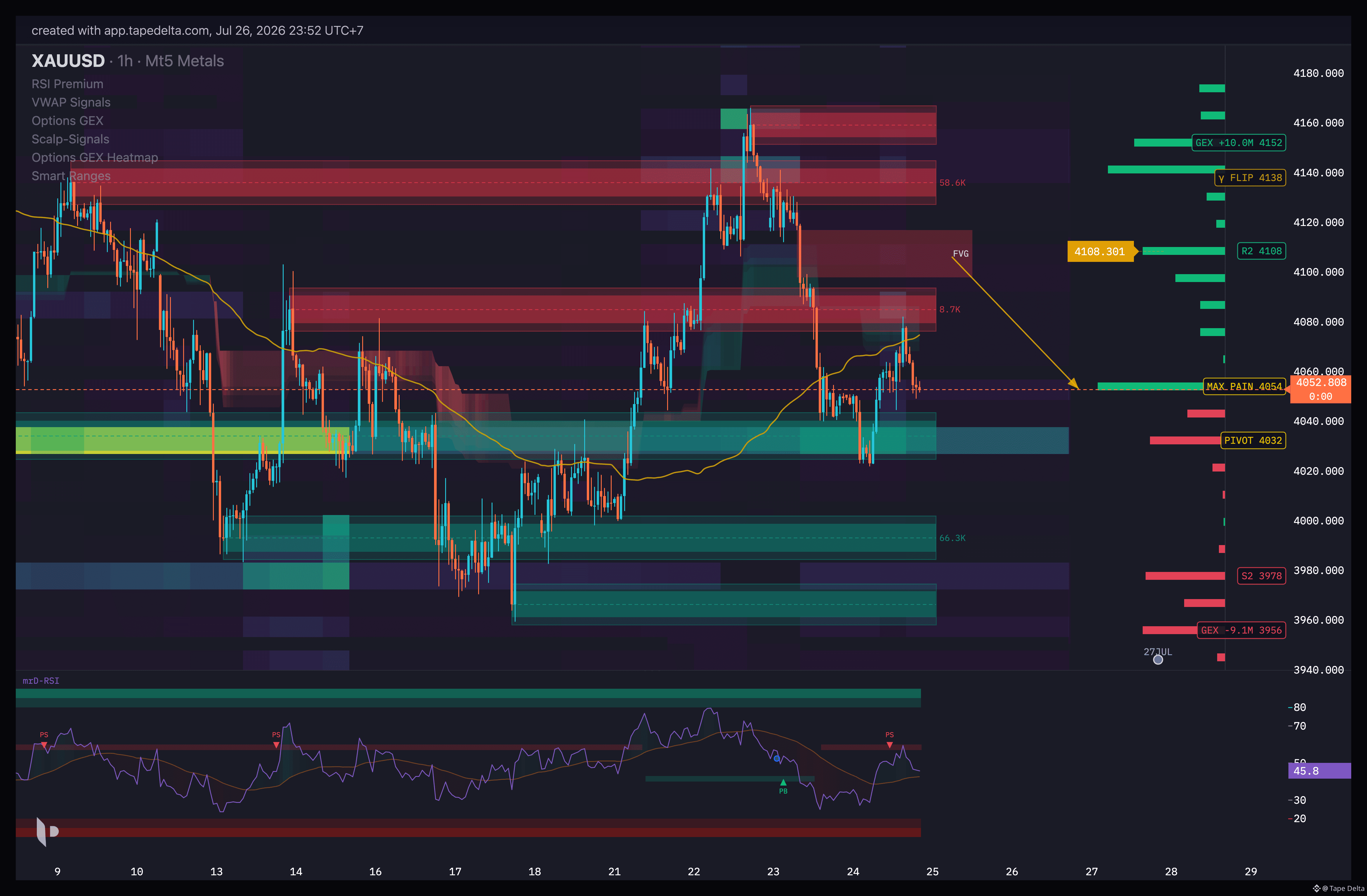Viewport: 1367px width, 896px height.
Task: Click the PS triangle marker near date 9
Action: 44,745
